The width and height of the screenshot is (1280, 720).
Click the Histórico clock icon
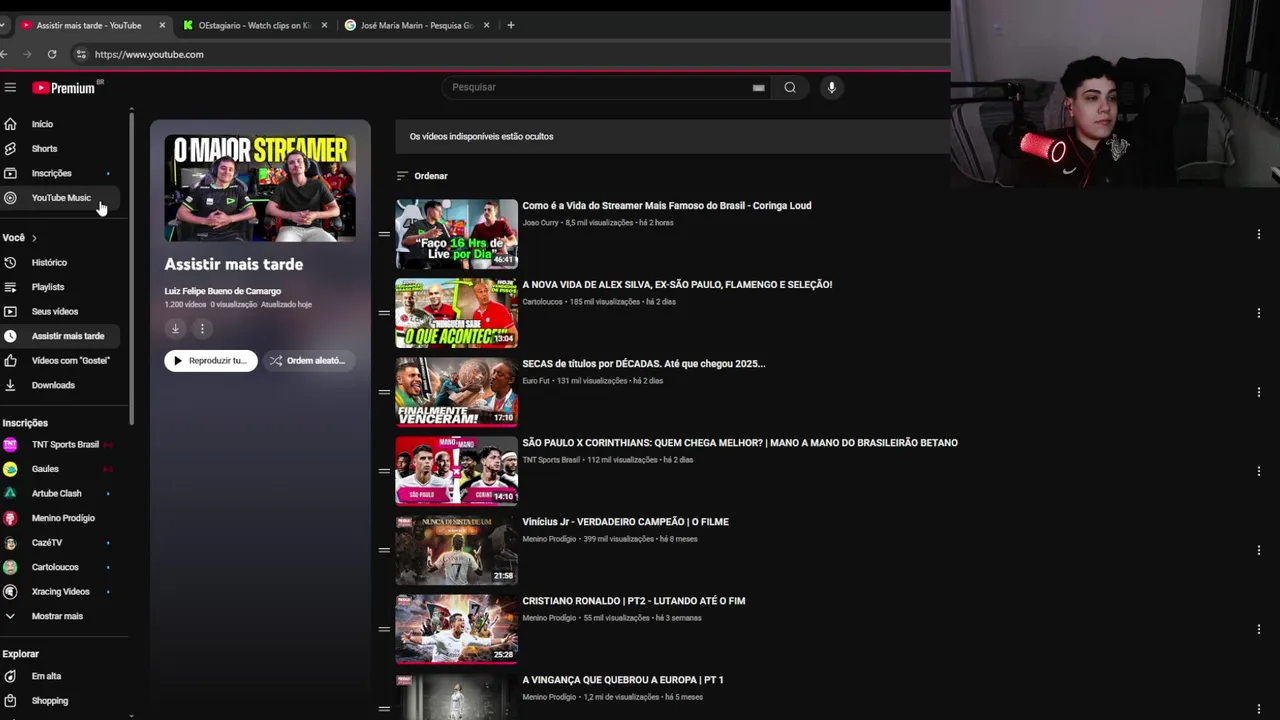[10, 262]
